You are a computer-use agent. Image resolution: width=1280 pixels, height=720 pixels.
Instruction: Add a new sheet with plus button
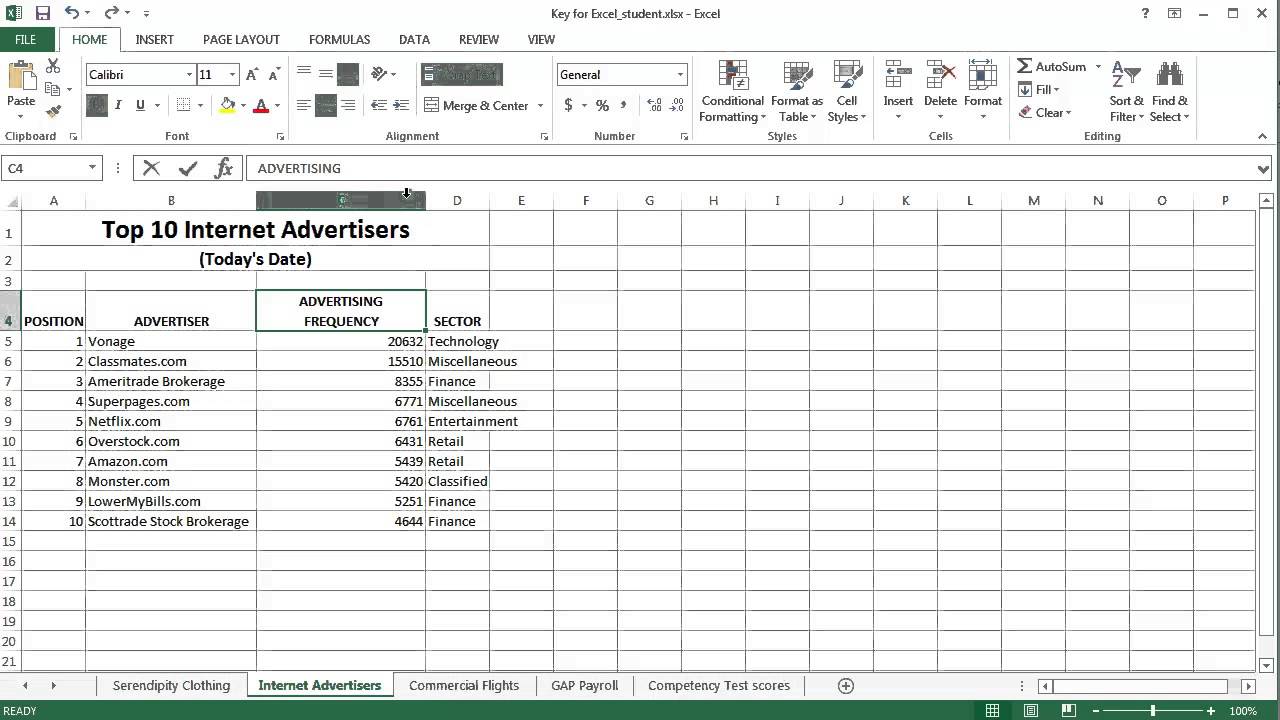coord(846,685)
